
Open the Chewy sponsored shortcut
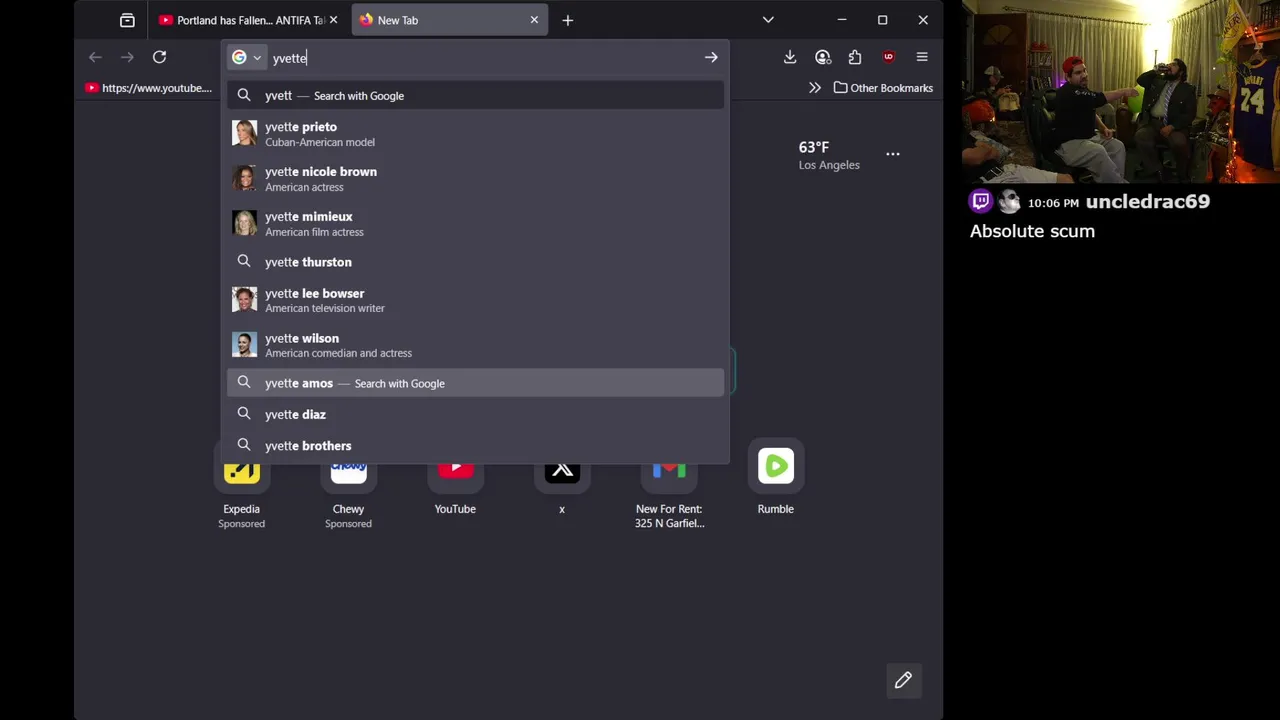348,485
